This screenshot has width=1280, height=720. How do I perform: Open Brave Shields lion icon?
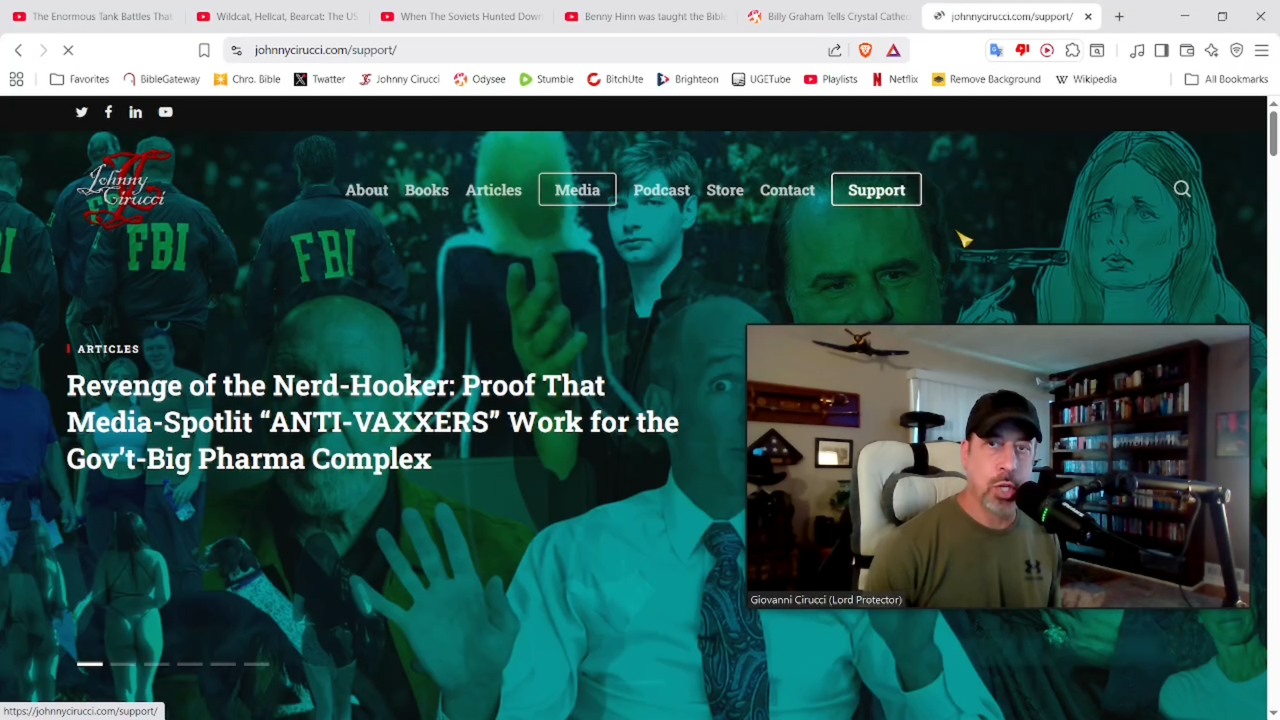(865, 50)
